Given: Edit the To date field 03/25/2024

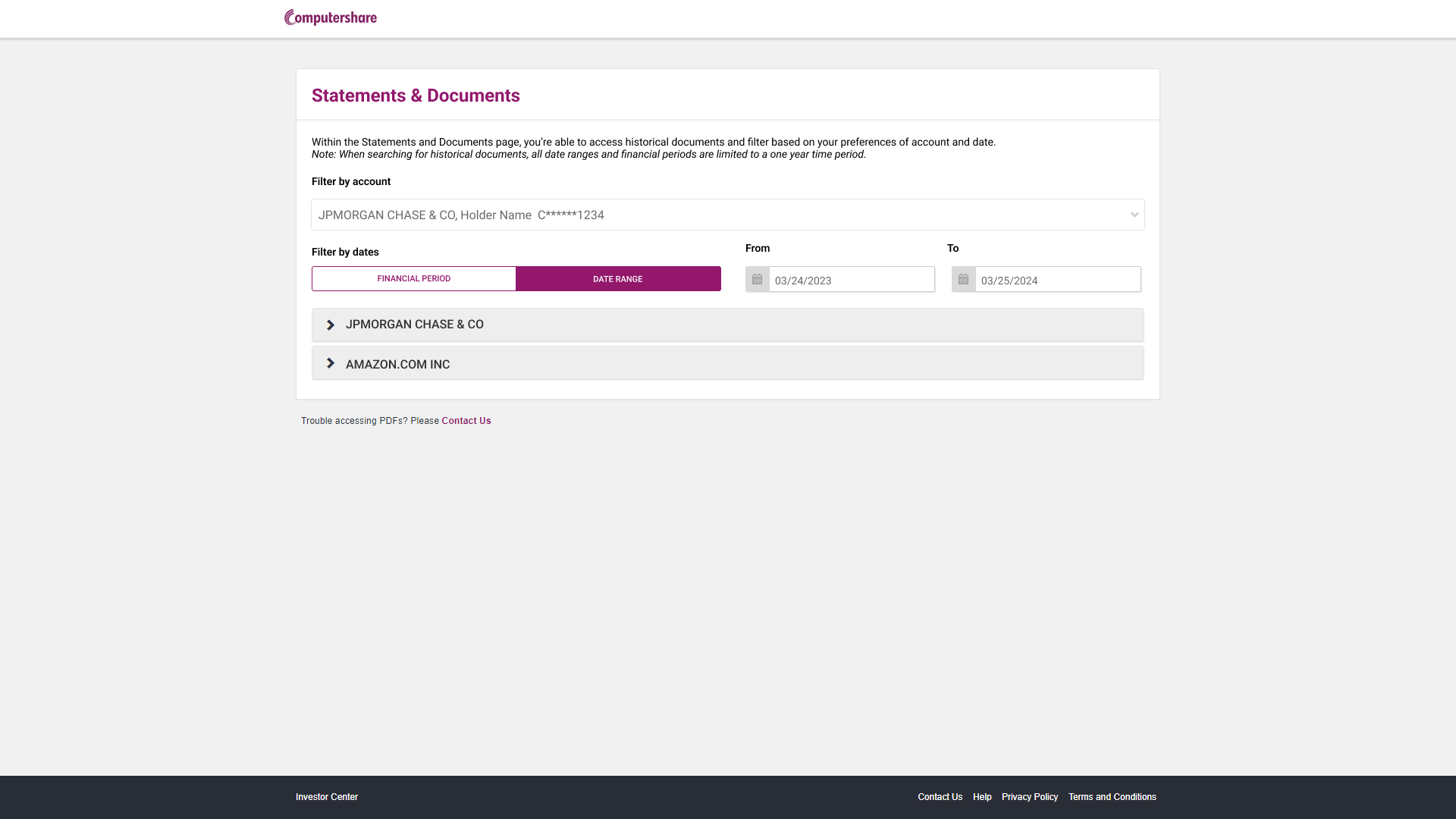Looking at the screenshot, I should pos(1058,279).
